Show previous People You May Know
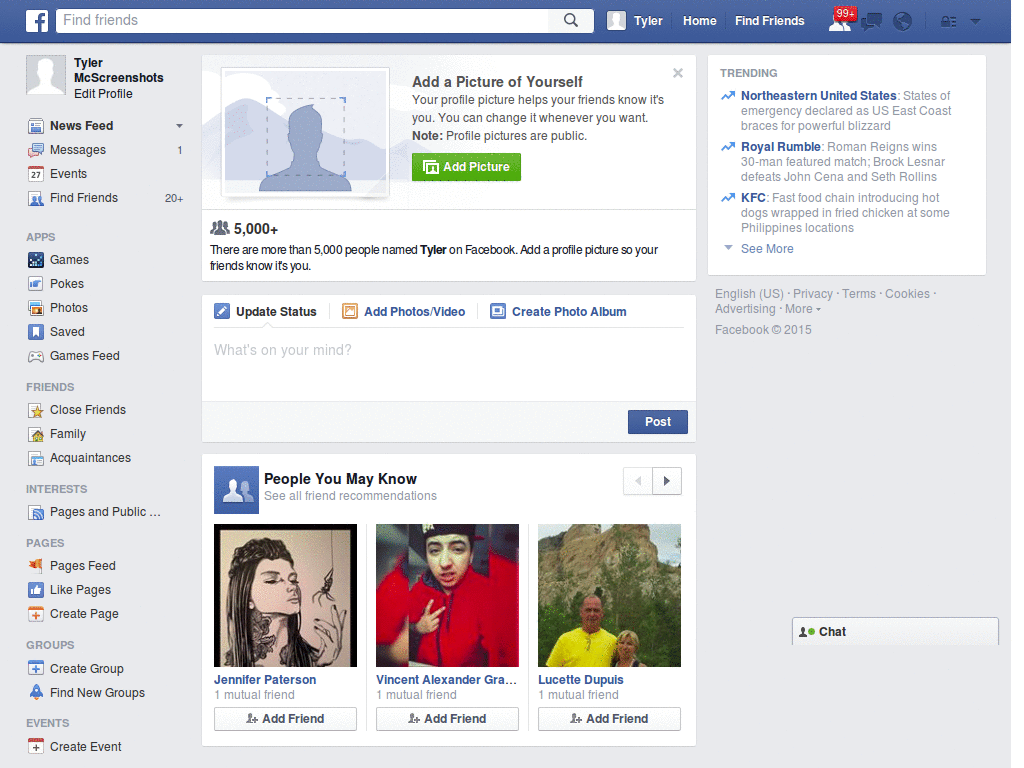This screenshot has height=768, width=1024. (x=638, y=481)
